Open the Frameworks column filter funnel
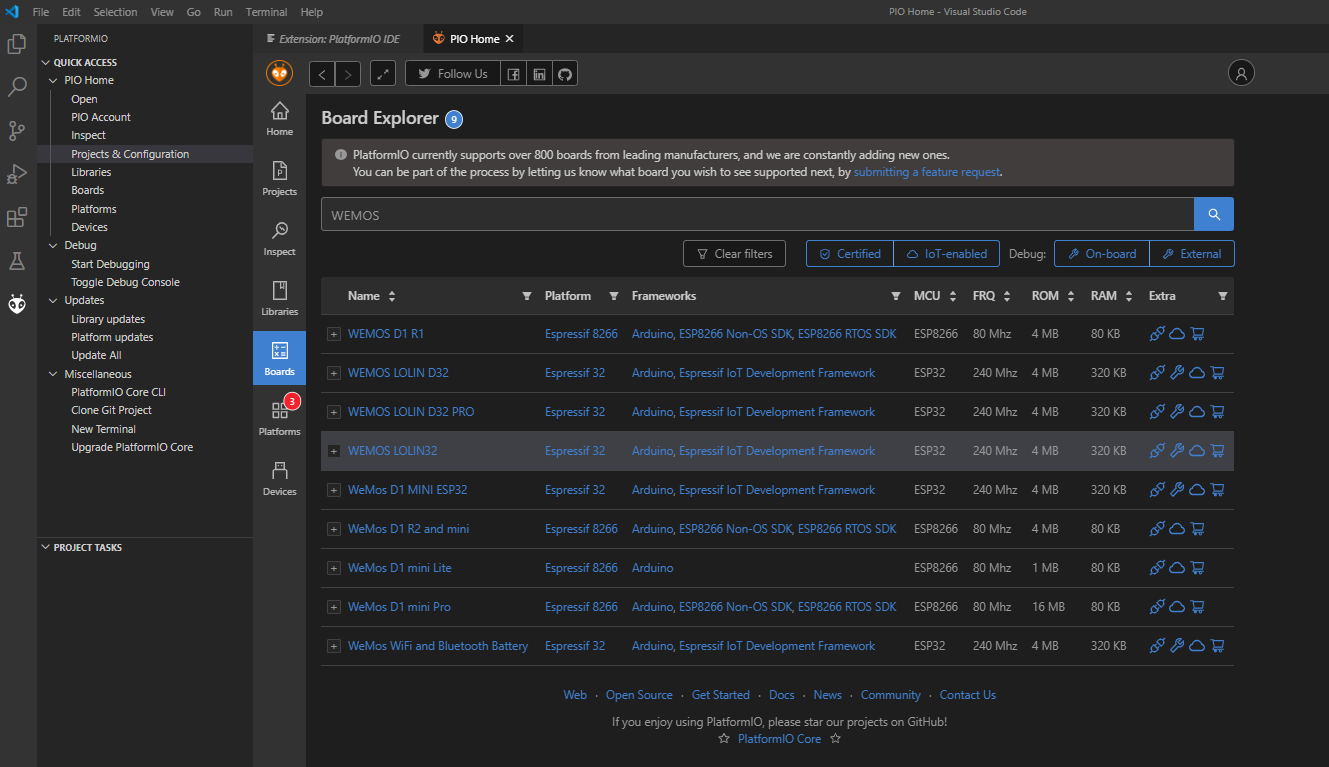Screen dimensions: 1329x767 pyautogui.click(x=896, y=296)
